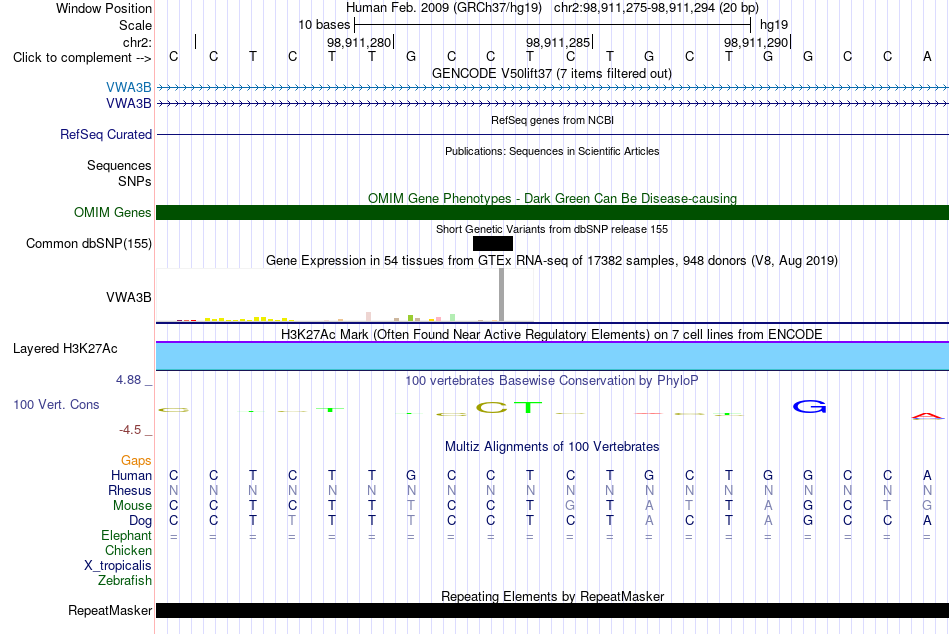The width and height of the screenshot is (950, 634).
Task: Select the Human species row label
Action: coord(131,475)
